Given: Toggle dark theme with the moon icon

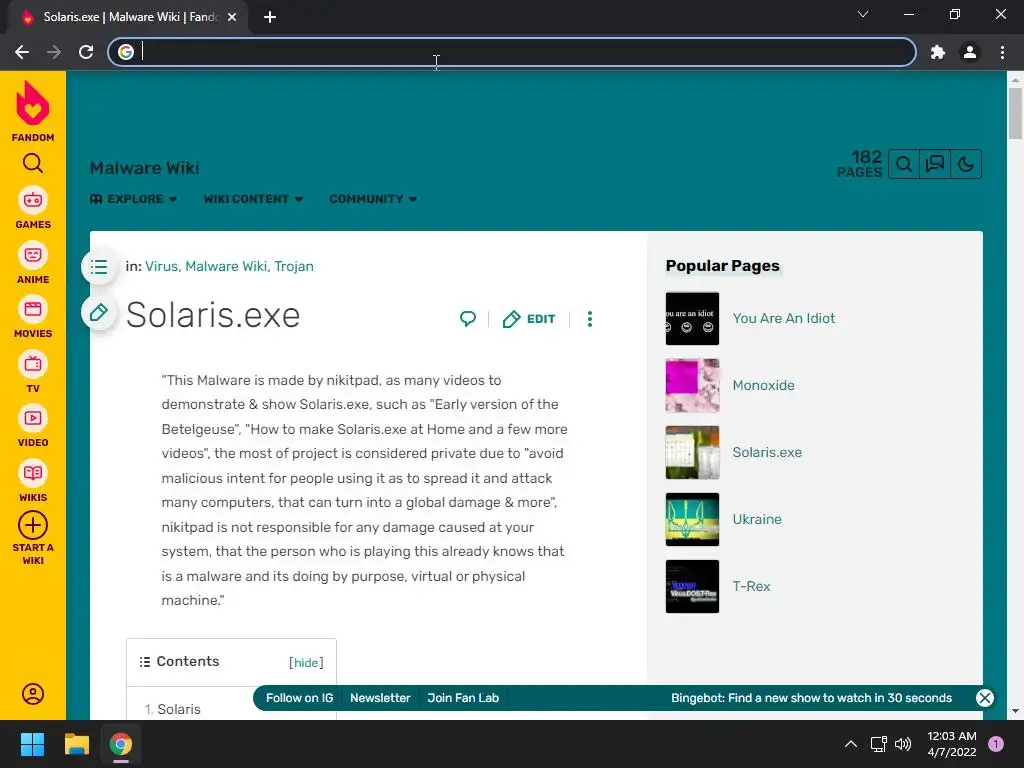Looking at the screenshot, I should pos(966,164).
